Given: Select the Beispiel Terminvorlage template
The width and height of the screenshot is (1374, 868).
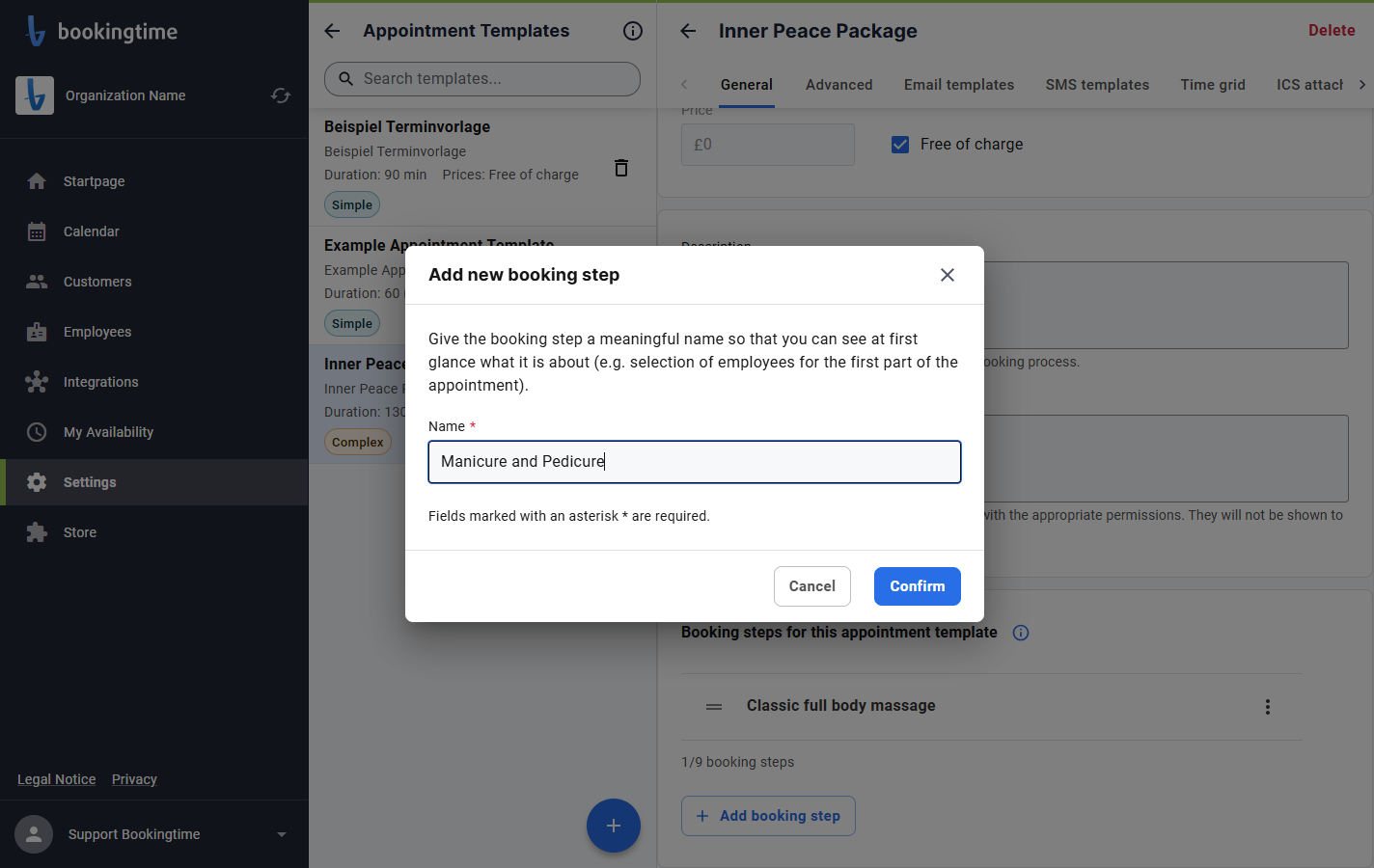Looking at the screenshot, I should 482,168.
